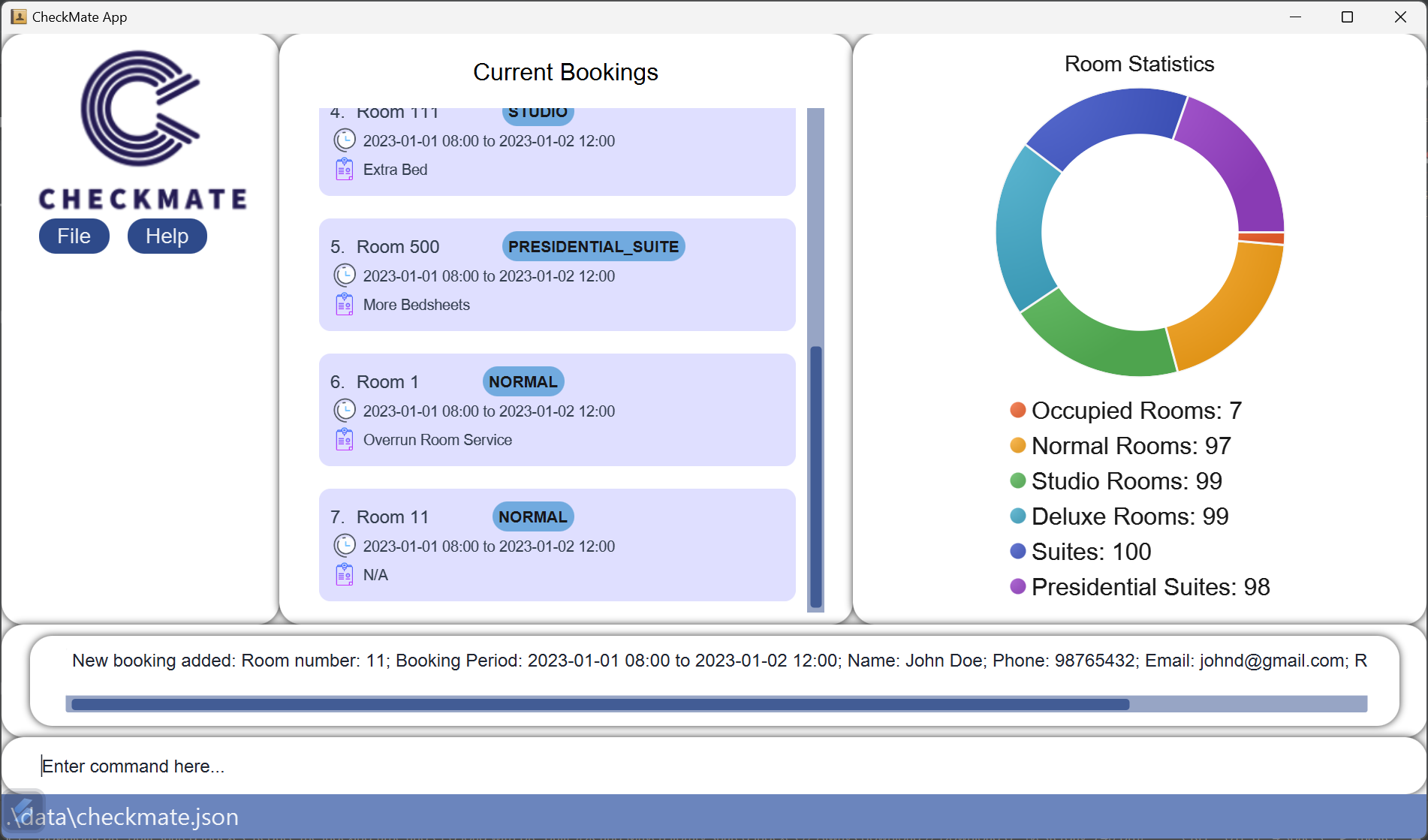
Task: Click the clock icon in Room 111 booking
Action: [x=345, y=140]
